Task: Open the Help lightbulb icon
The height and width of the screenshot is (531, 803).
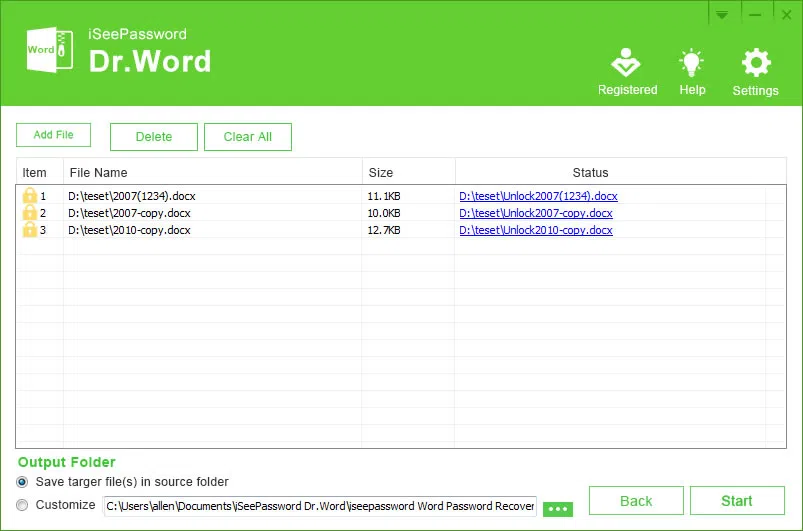Action: tap(691, 62)
